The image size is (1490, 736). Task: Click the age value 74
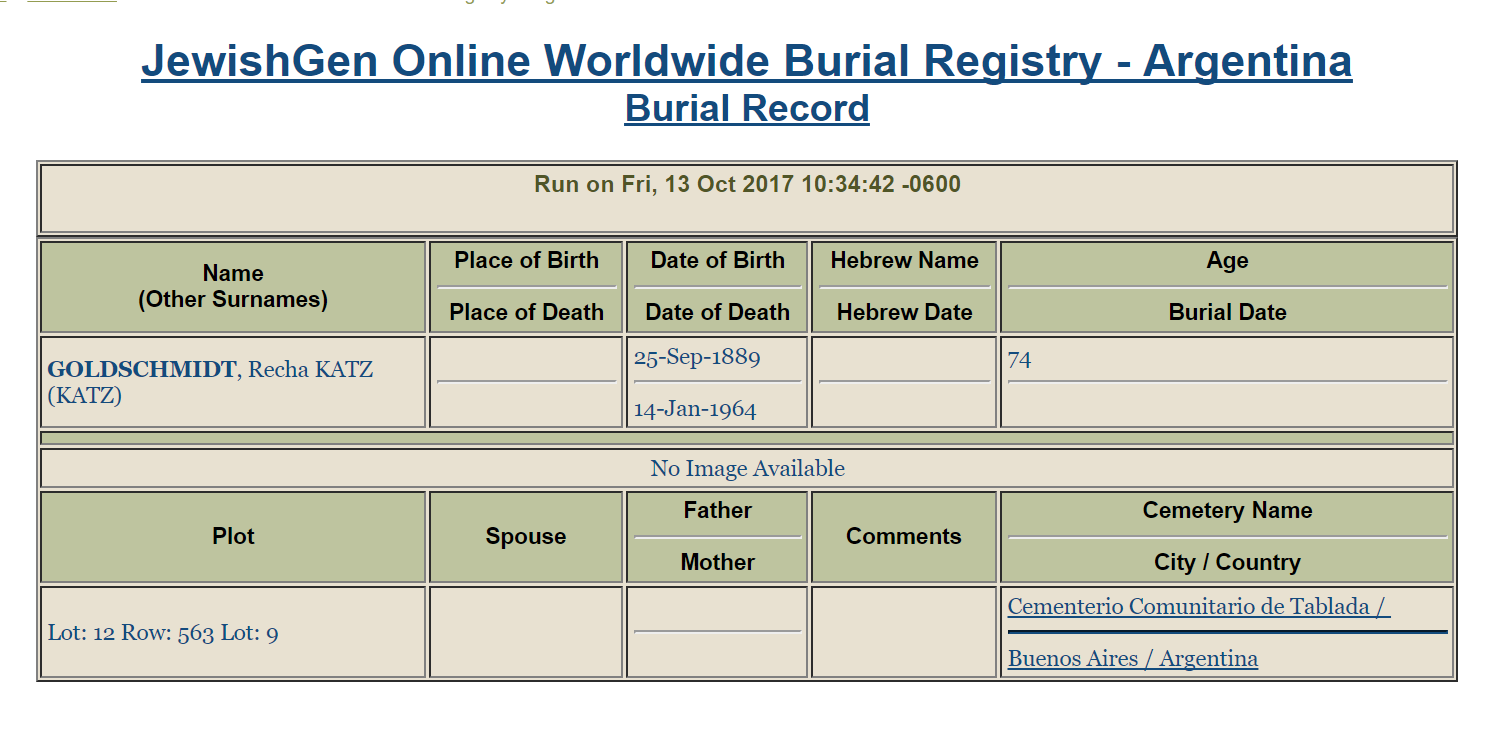[1019, 359]
